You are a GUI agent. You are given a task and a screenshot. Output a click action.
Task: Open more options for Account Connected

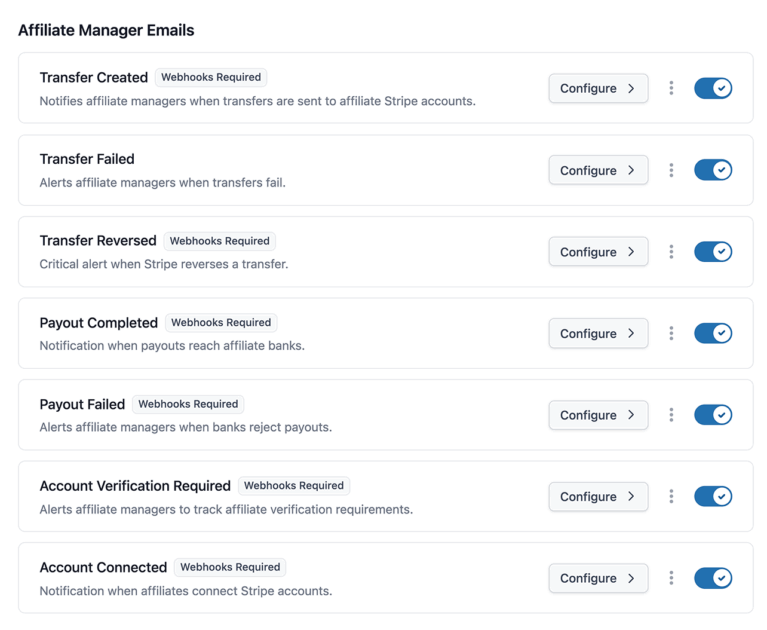671,578
